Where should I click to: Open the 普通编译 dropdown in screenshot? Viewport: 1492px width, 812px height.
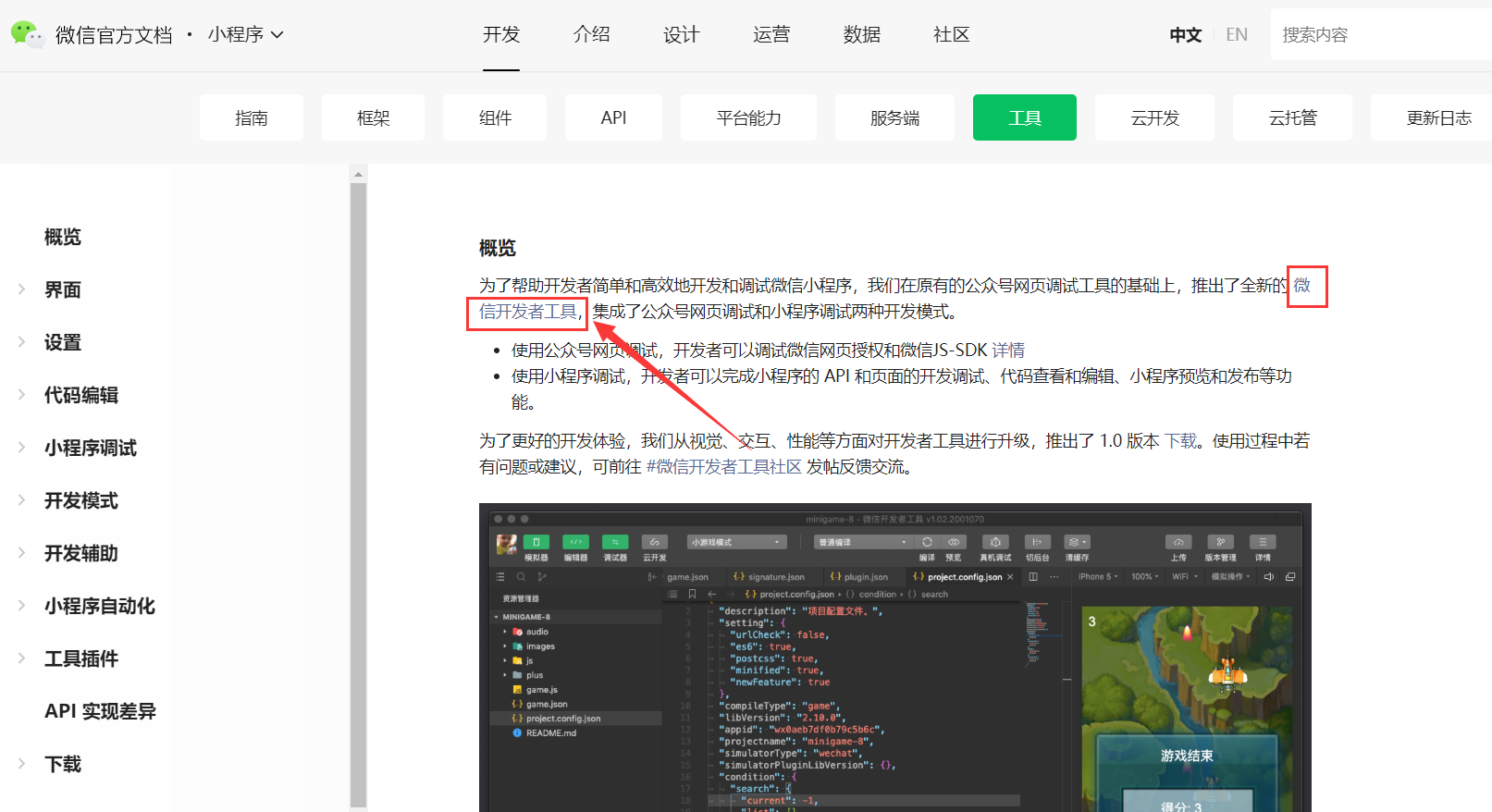point(864,543)
